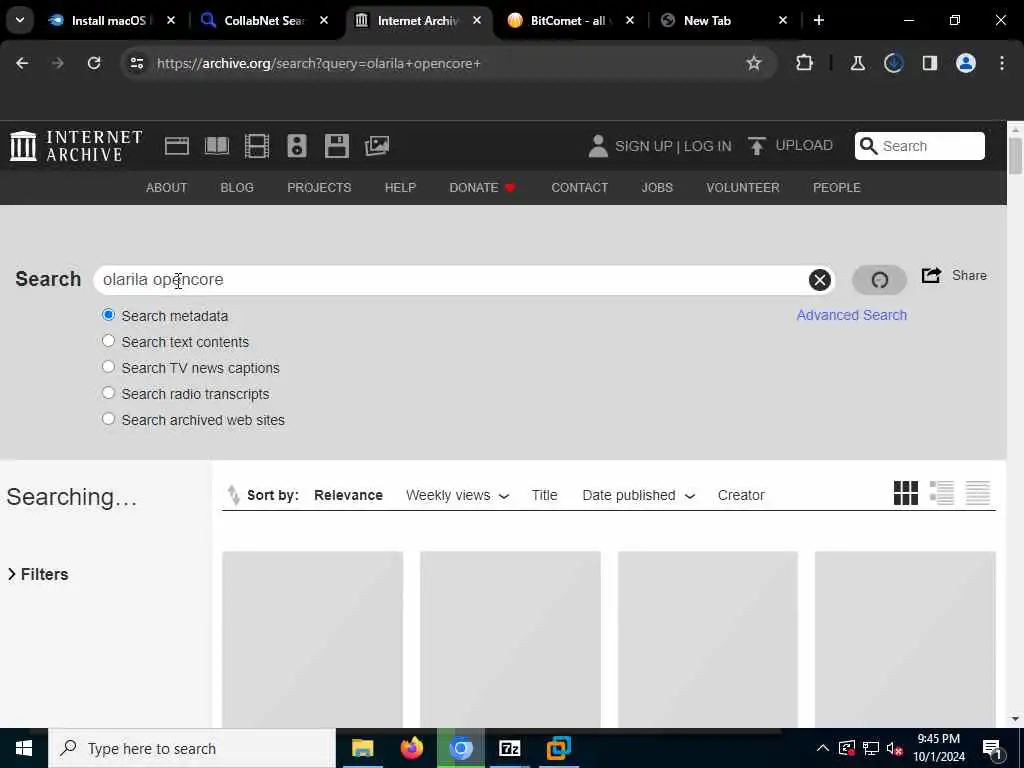Clear the olarila opencore search query
The image size is (1024, 768).
[x=820, y=280]
